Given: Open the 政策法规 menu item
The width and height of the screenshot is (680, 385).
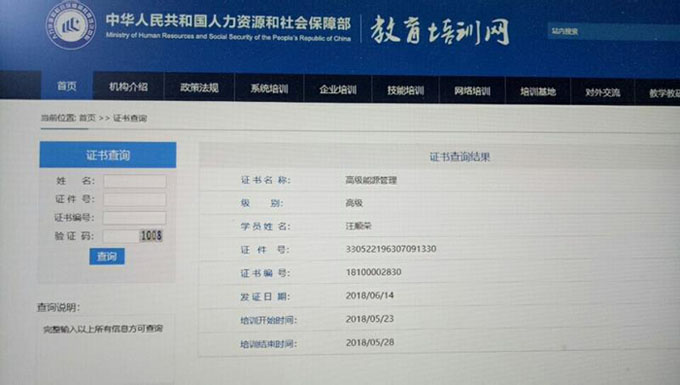Looking at the screenshot, I should tap(199, 88).
